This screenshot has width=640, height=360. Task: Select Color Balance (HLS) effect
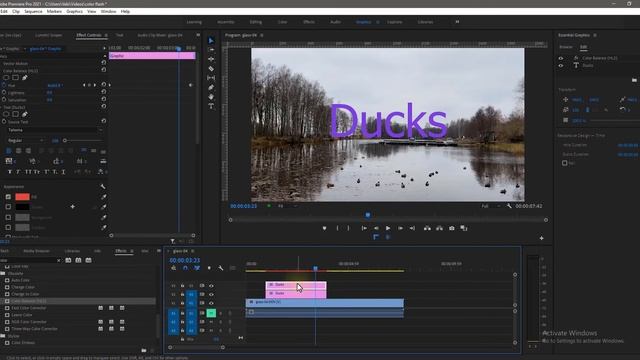[29, 301]
